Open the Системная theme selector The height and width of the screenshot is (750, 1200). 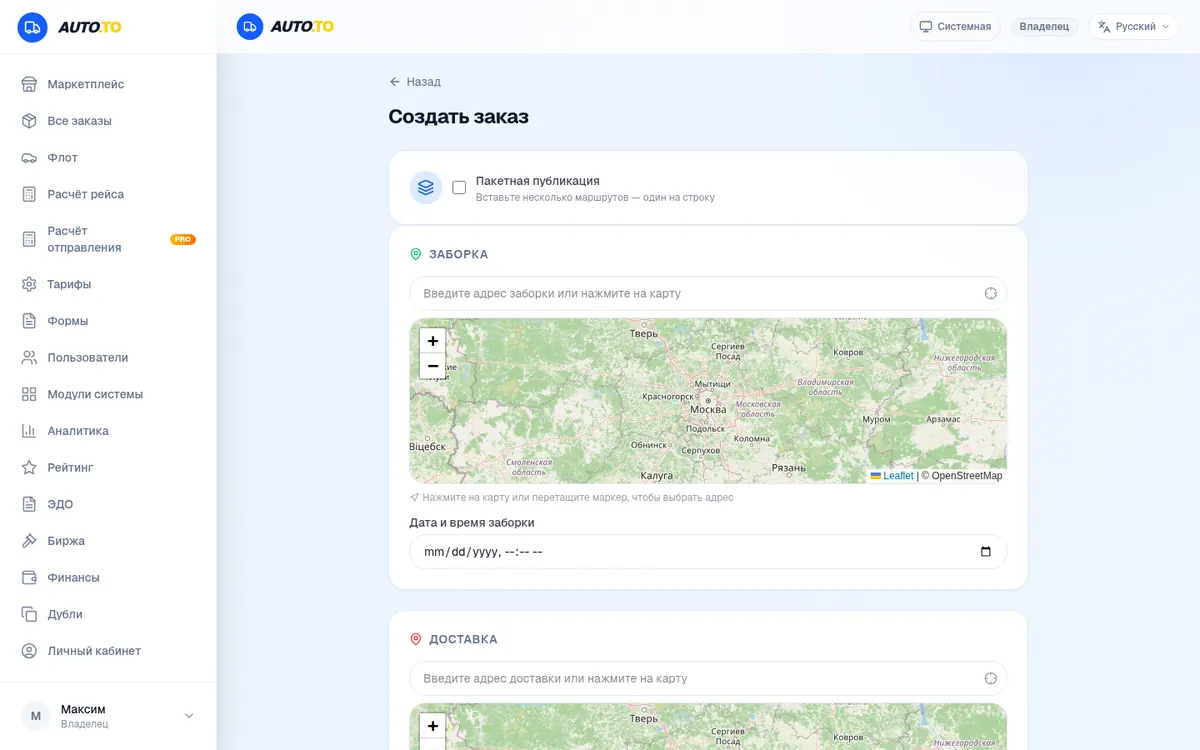point(955,27)
